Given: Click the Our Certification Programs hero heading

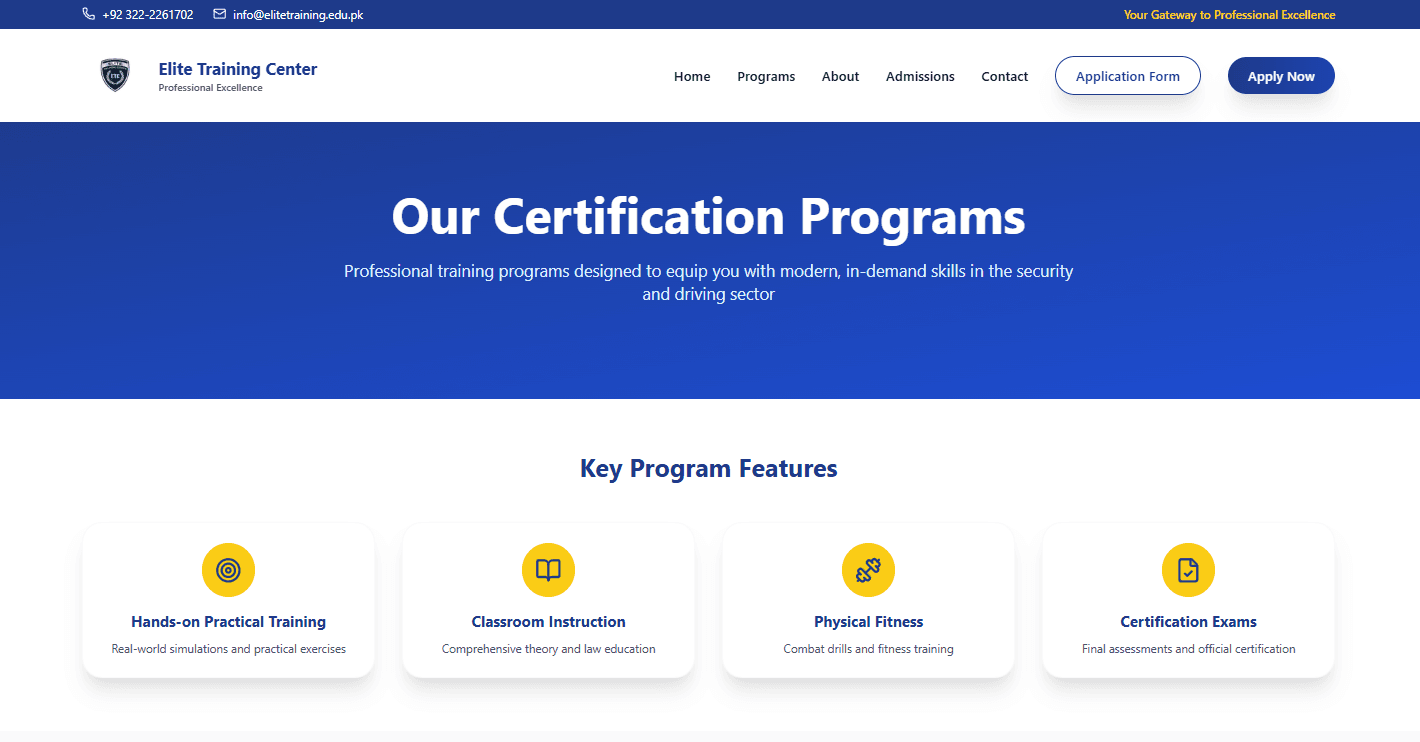Looking at the screenshot, I should point(708,217).
